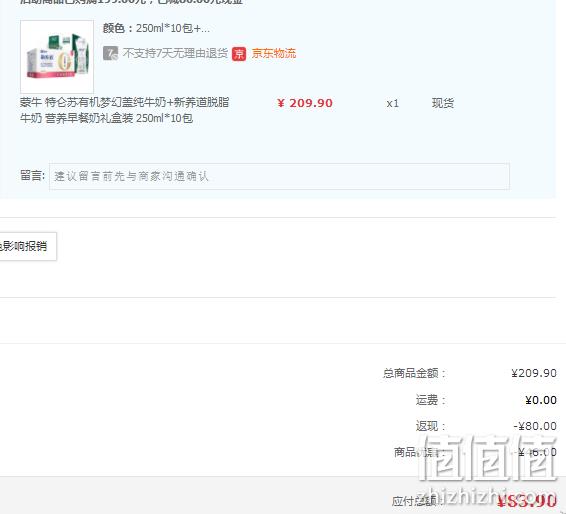The height and width of the screenshot is (514, 566).
Task: Select the item price ¥ 209.90 in red
Action: coord(305,103)
